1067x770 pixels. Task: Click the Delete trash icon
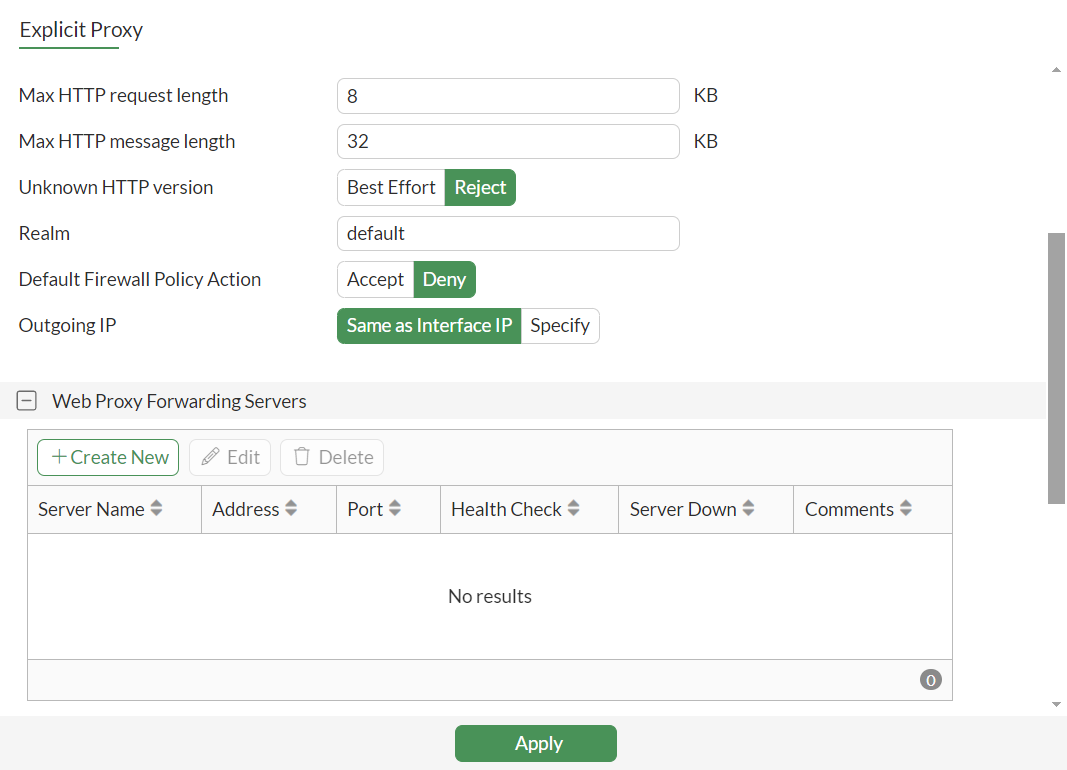pyautogui.click(x=301, y=457)
